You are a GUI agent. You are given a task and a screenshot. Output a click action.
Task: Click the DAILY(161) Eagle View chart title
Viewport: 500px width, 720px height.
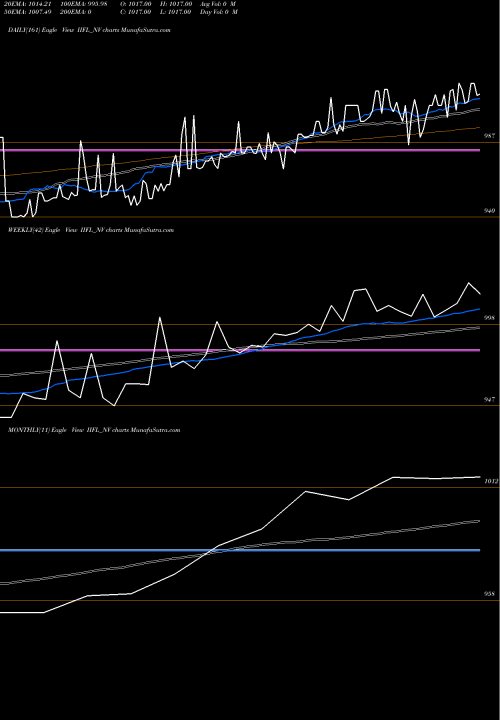pyautogui.click(x=89, y=30)
